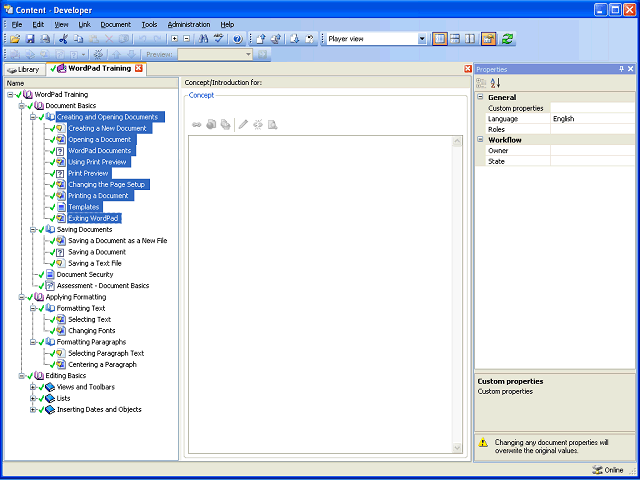
Task: Close the Properties panel with X
Action: [x=631, y=69]
